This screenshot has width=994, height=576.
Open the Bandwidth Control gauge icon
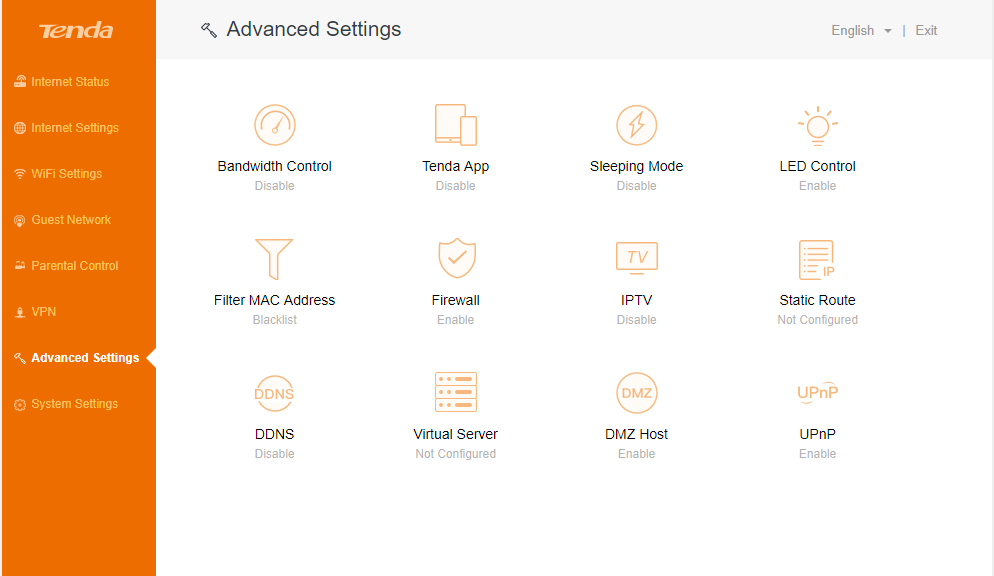(x=274, y=125)
